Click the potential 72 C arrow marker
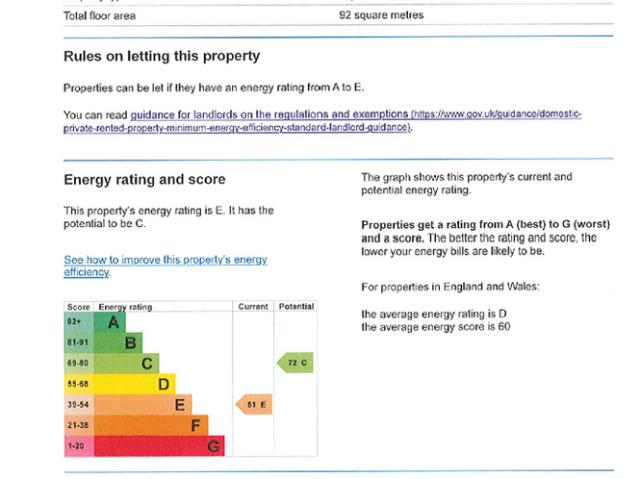640x479 pixels. point(296,362)
